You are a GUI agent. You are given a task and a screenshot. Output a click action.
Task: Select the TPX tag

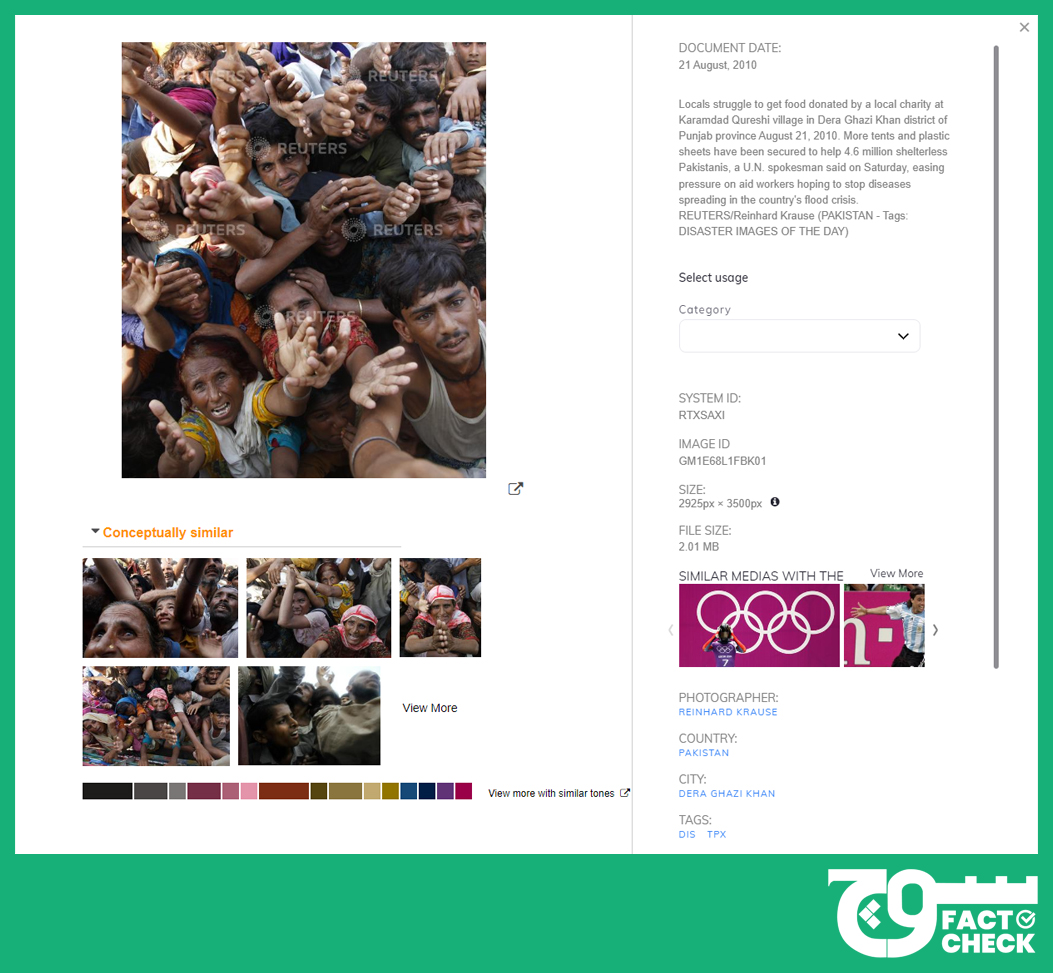tap(716, 835)
